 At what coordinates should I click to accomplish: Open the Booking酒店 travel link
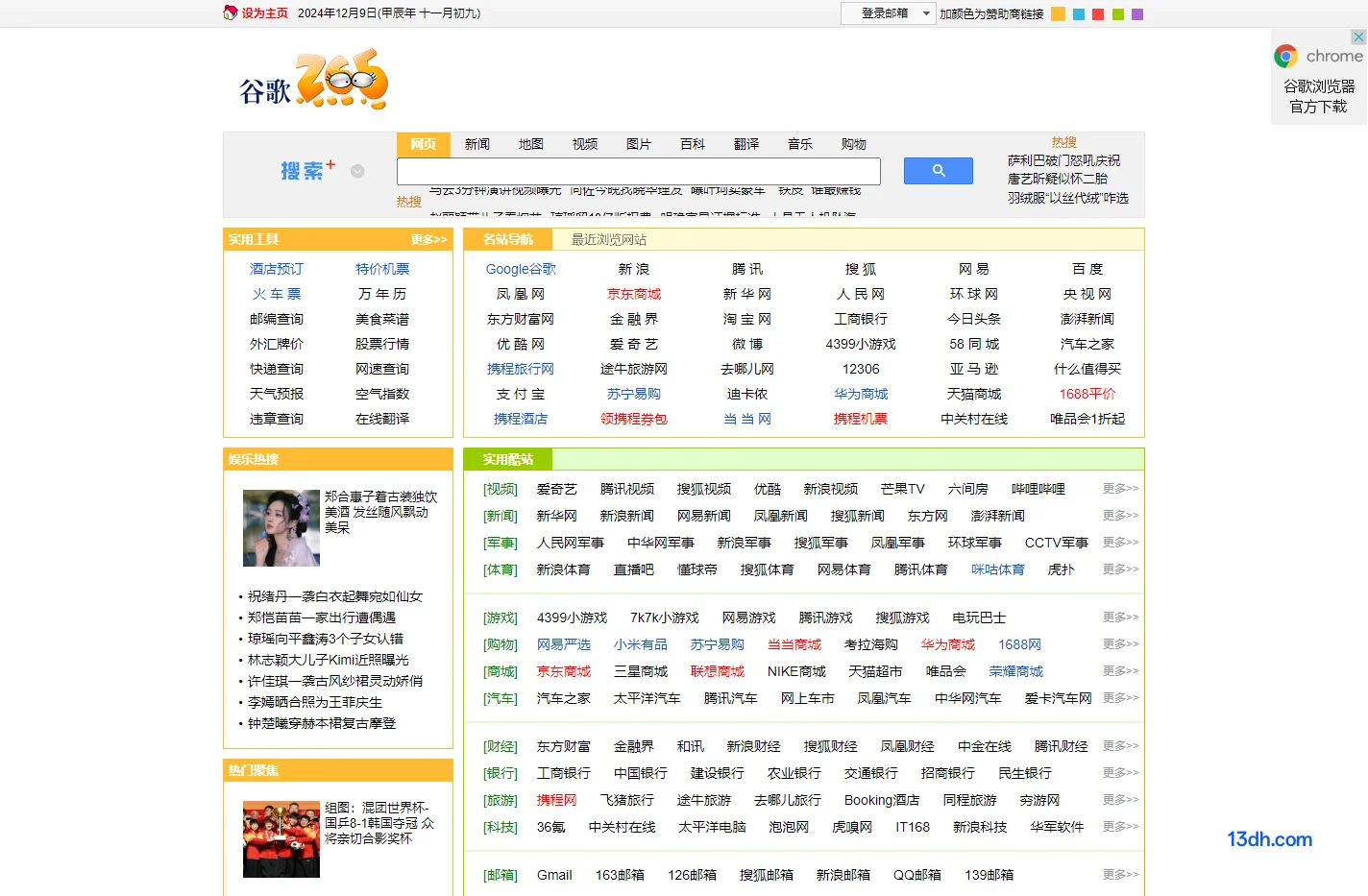[x=882, y=800]
